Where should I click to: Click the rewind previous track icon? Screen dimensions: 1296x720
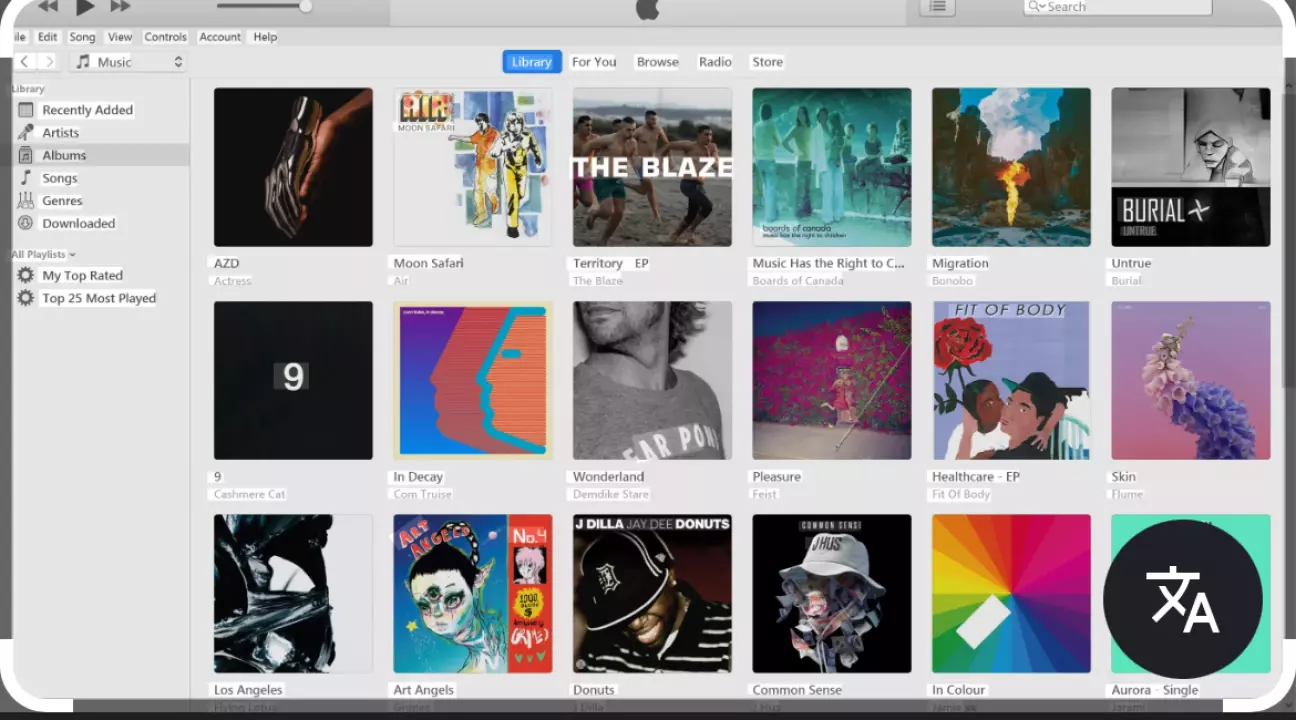(48, 7)
